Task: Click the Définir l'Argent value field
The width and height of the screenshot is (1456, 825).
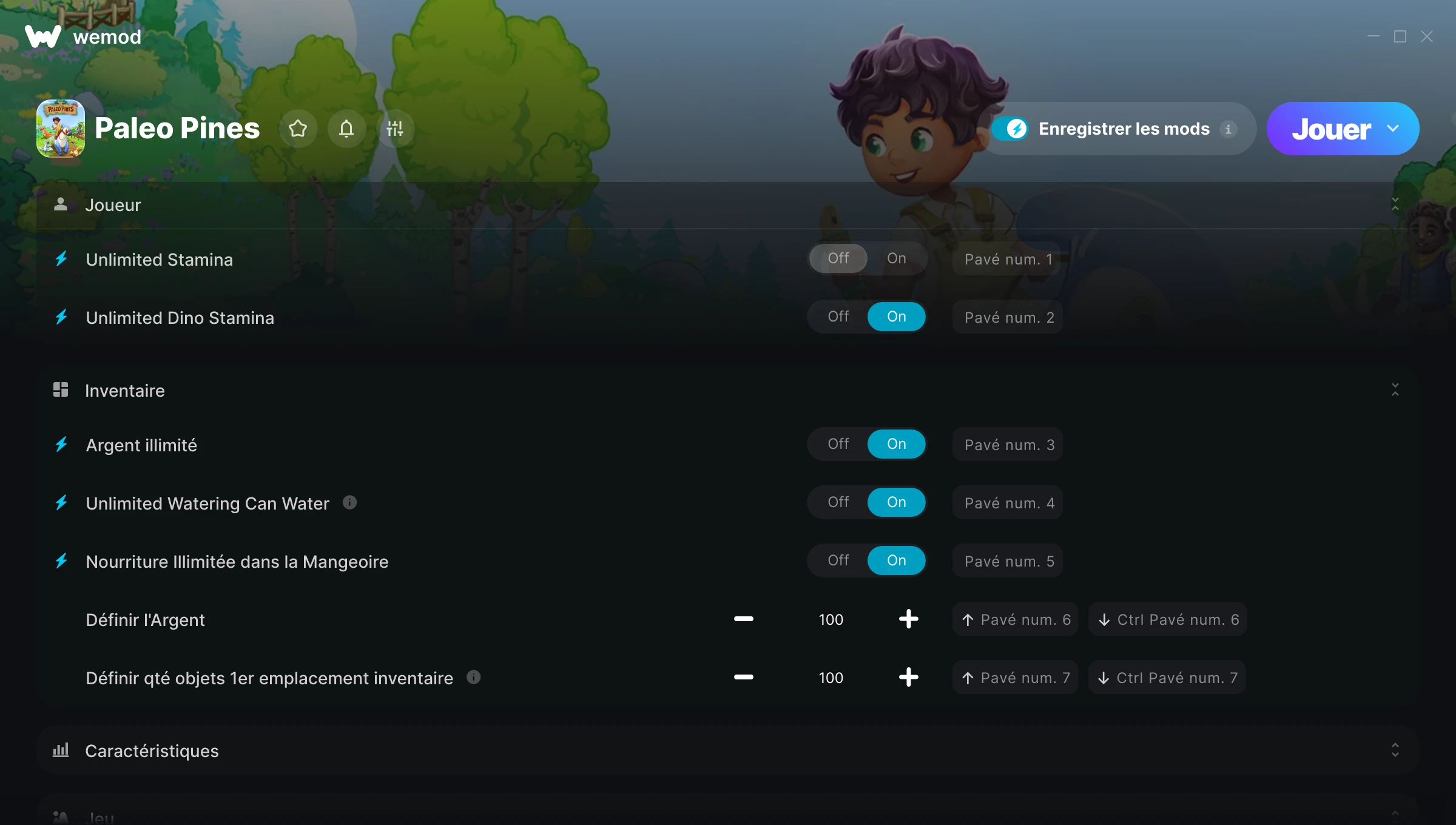Action: [831, 619]
